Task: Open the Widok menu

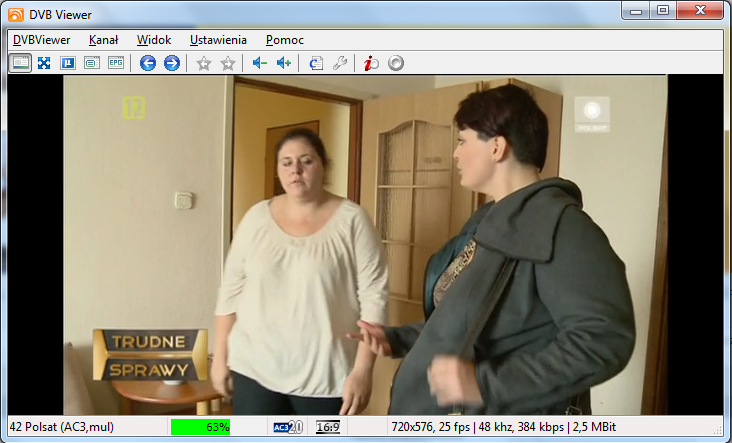Action: point(154,40)
